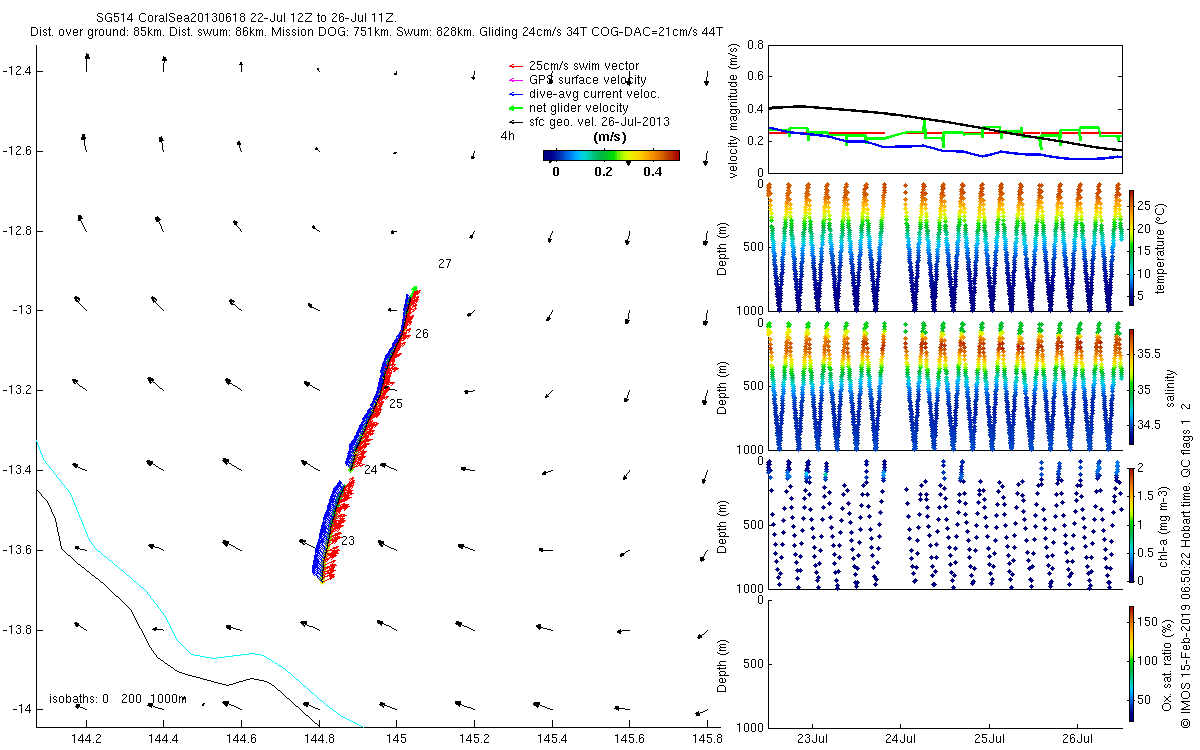Click the '26Jul' time axis tick
This screenshot has height=750, width=1200.
coord(1077,739)
